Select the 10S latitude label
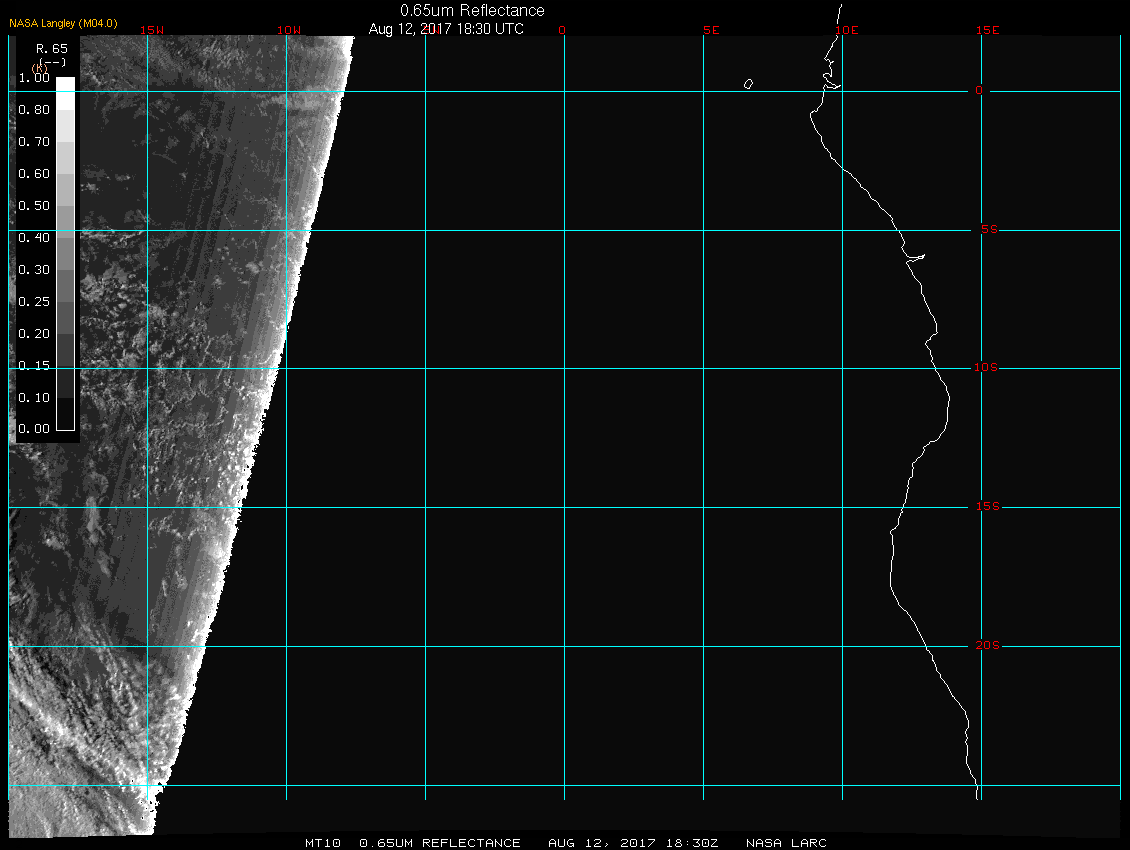The image size is (1130, 850). point(986,368)
